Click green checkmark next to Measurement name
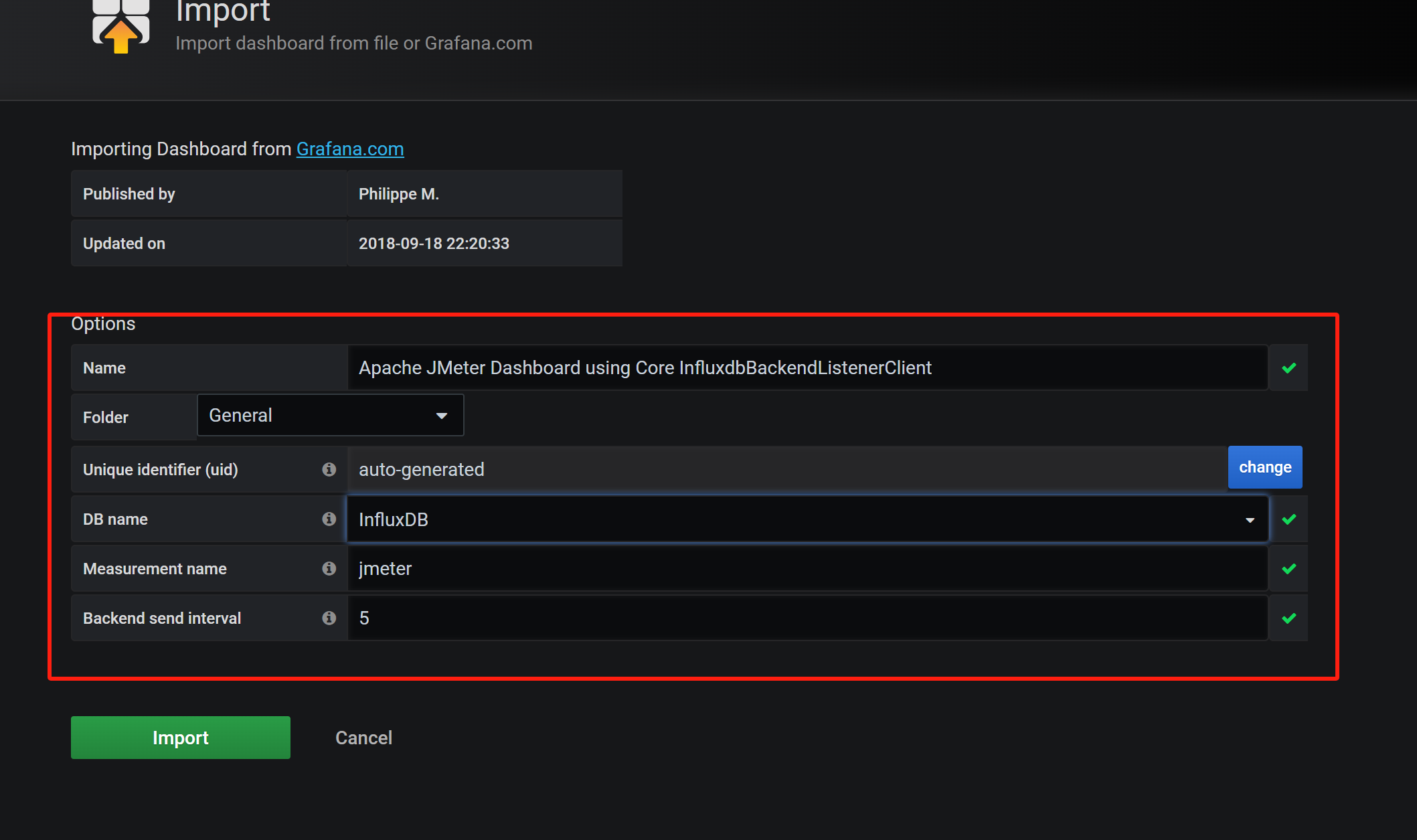1417x840 pixels. [x=1289, y=568]
